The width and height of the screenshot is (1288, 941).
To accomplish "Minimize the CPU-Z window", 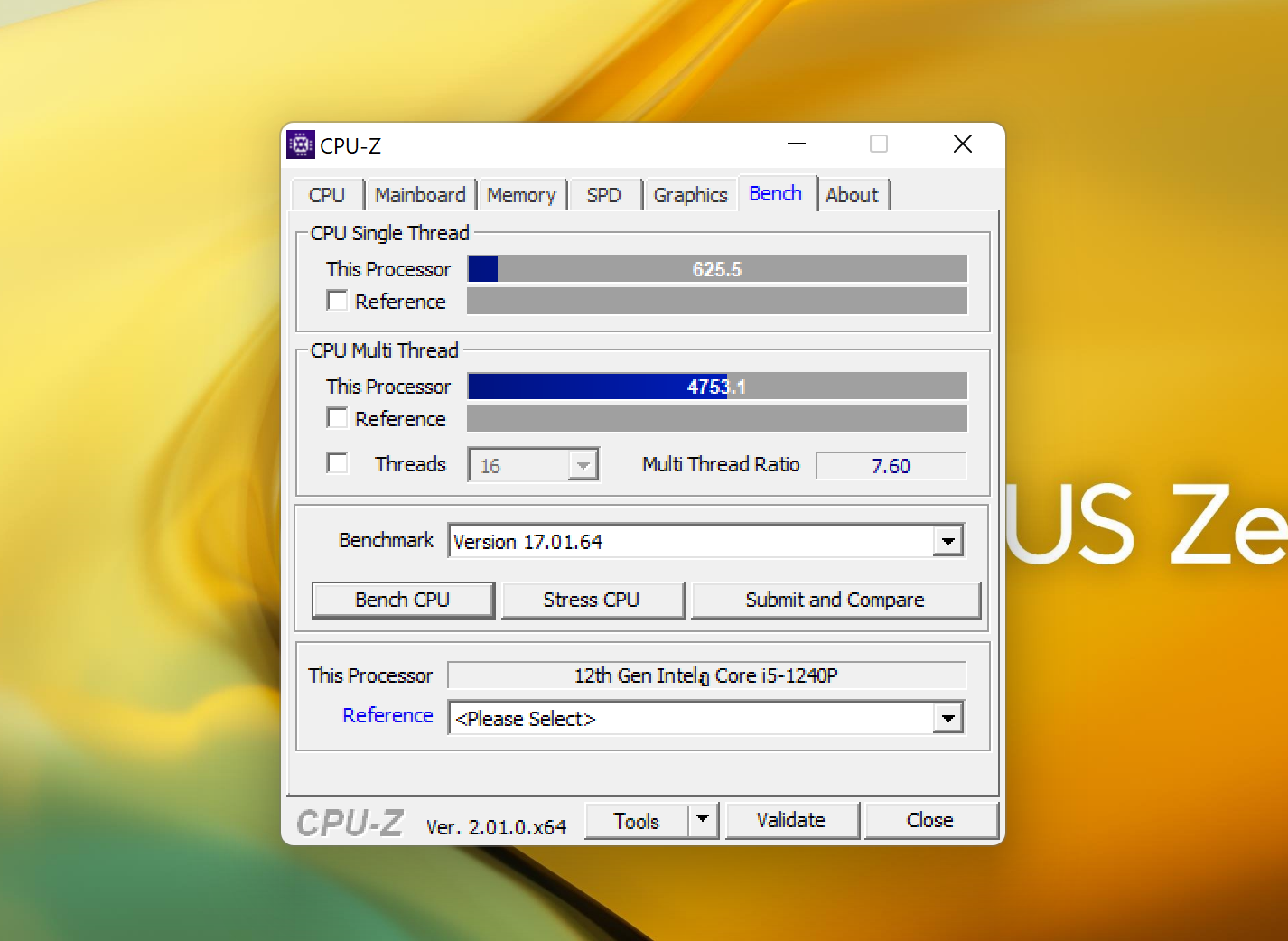I will pos(797,144).
